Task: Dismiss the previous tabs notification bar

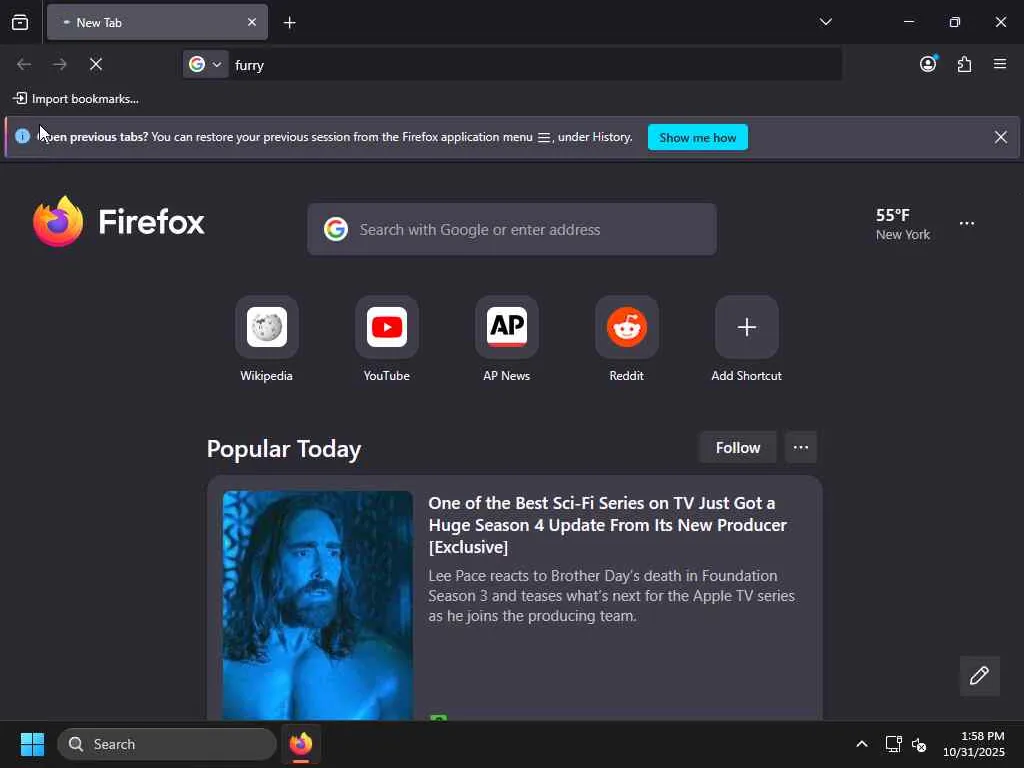Action: (1000, 137)
